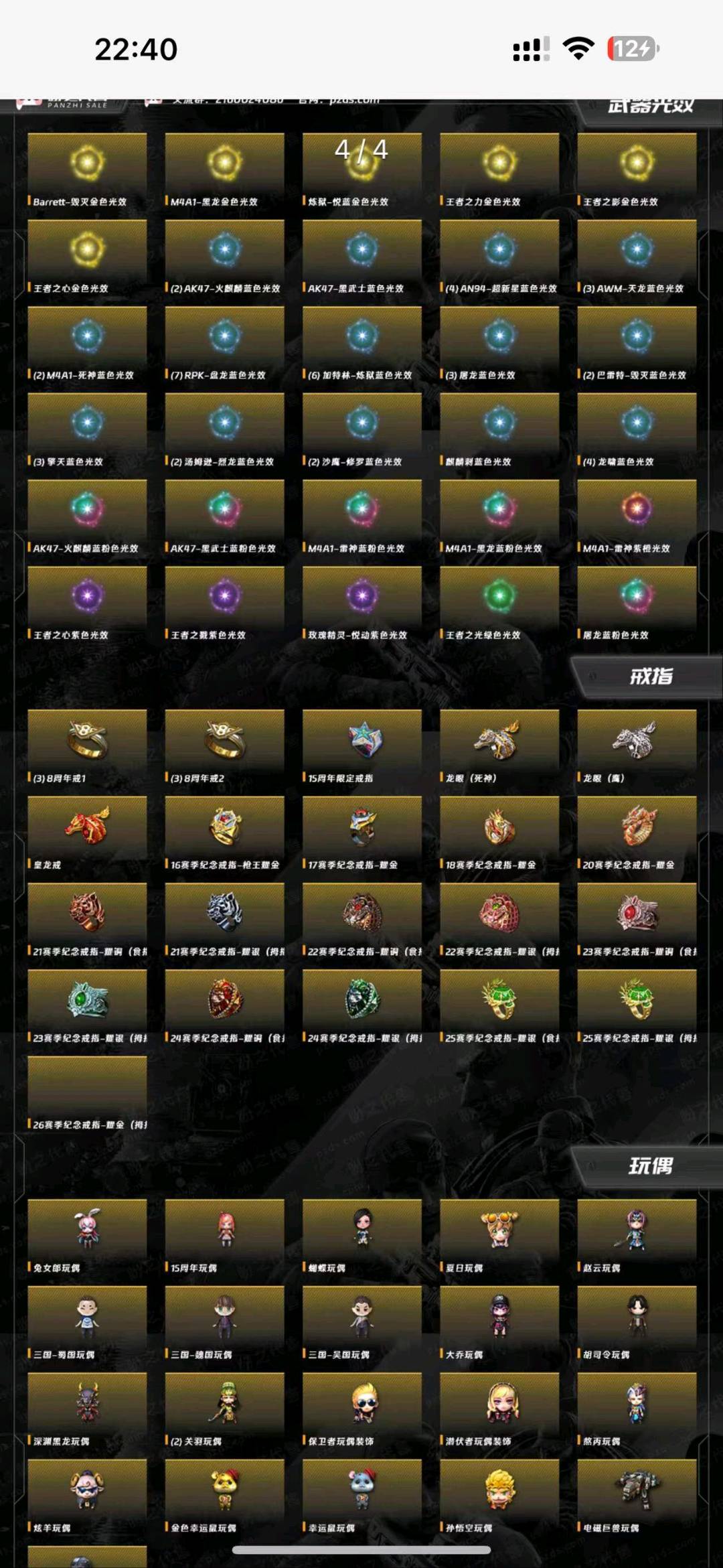Screen dimensions: 723x1568
Task: Select the empty 26赛季纪念戒指 tile
Action: tap(87, 1094)
